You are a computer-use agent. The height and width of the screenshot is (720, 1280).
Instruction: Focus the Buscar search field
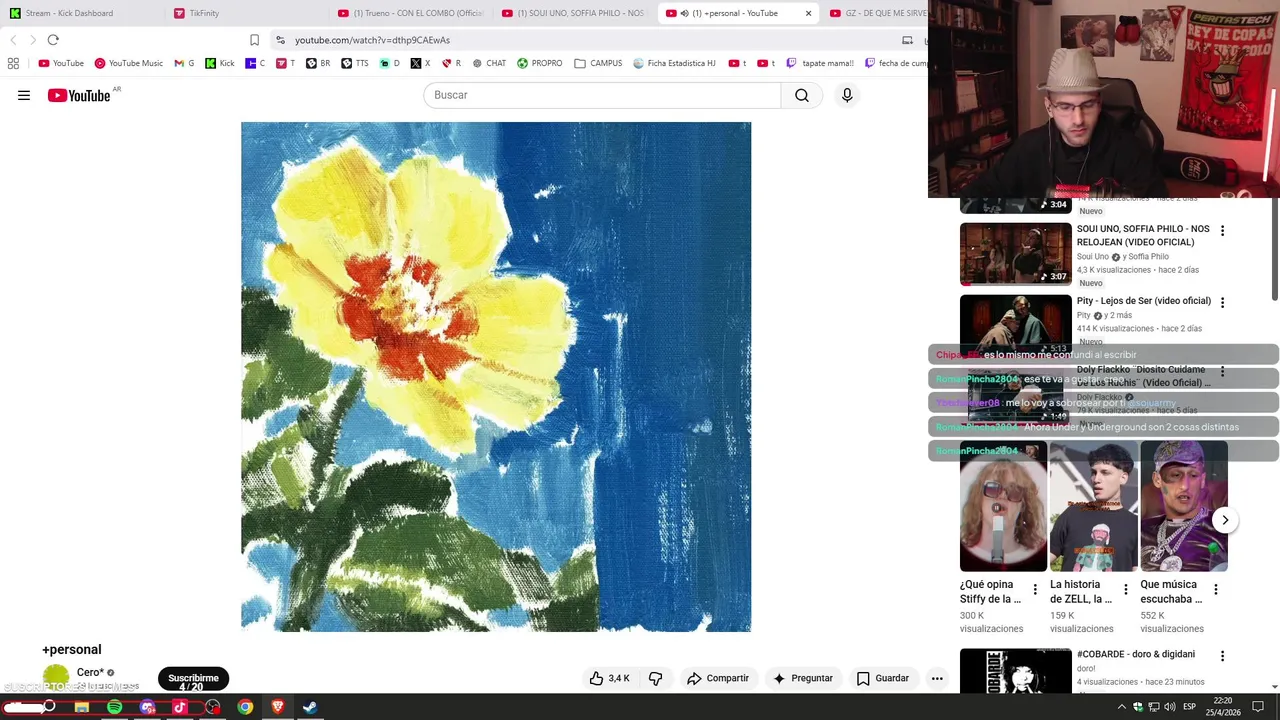pyautogui.click(x=602, y=95)
